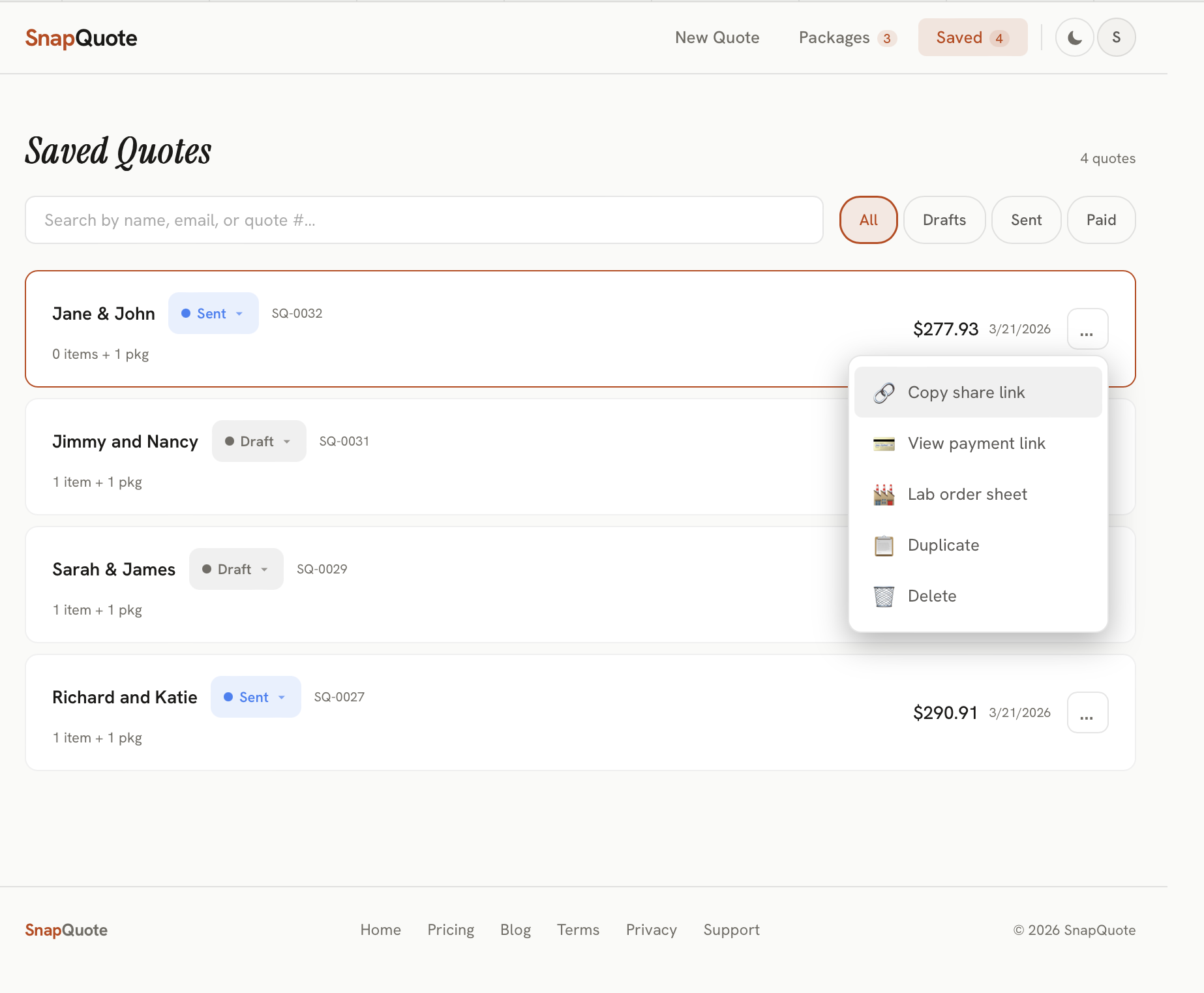This screenshot has height=993, width=1204.
Task: Go to New Quote page
Action: click(717, 37)
